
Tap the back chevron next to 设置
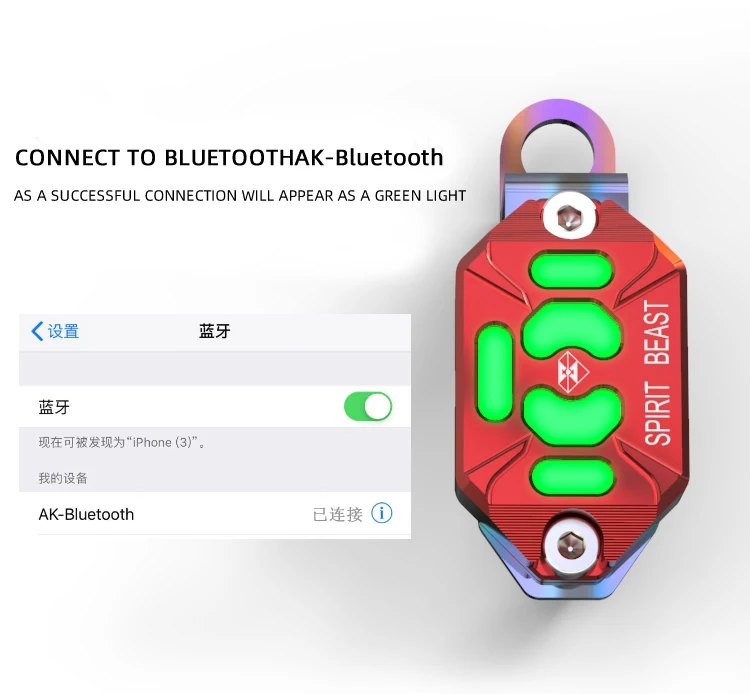37,331
